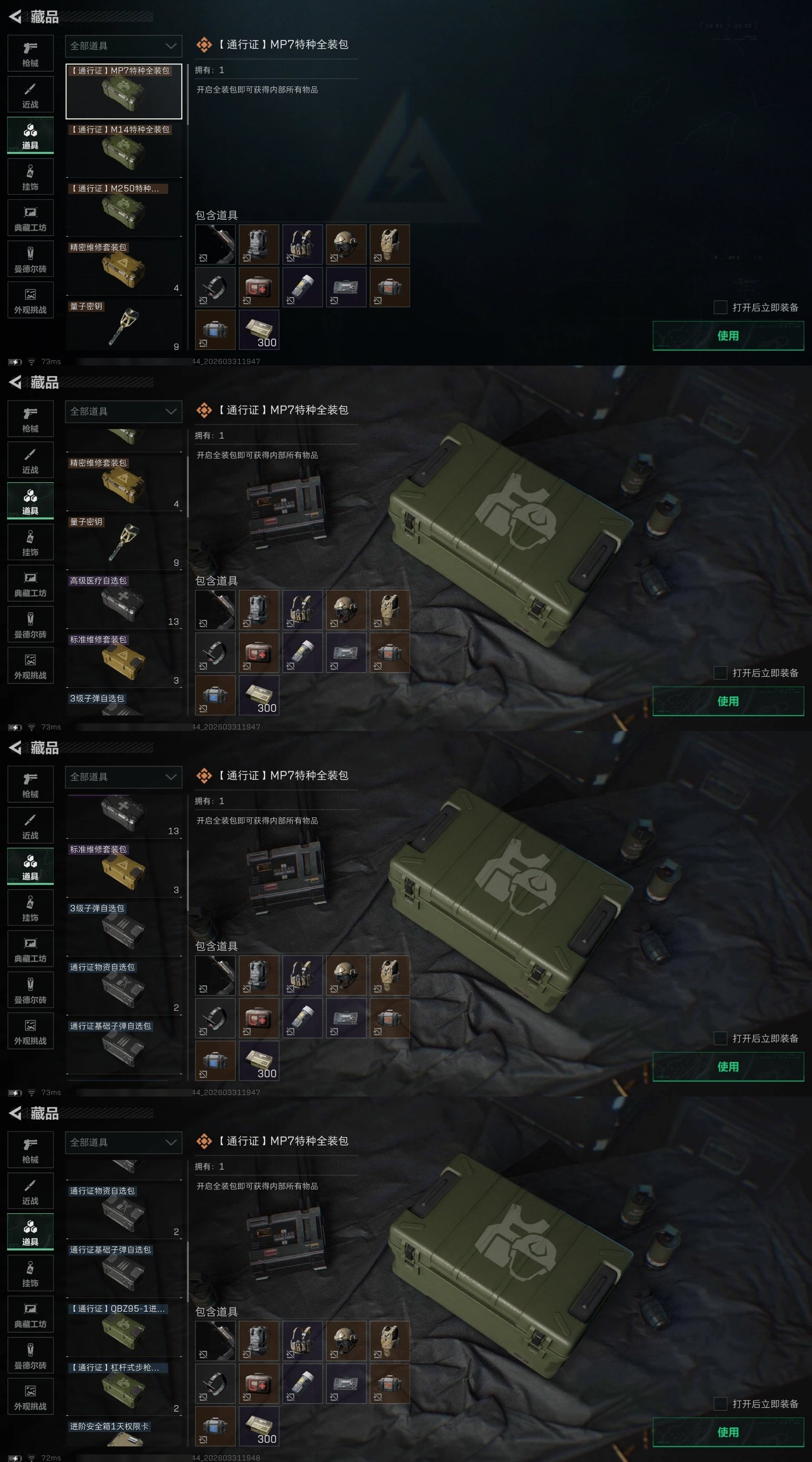Viewport: 812px width, 1462px height.
Task: Tick 打开后立即装备 checkbox on the triangle-logo screen
Action: pyautogui.click(x=720, y=307)
